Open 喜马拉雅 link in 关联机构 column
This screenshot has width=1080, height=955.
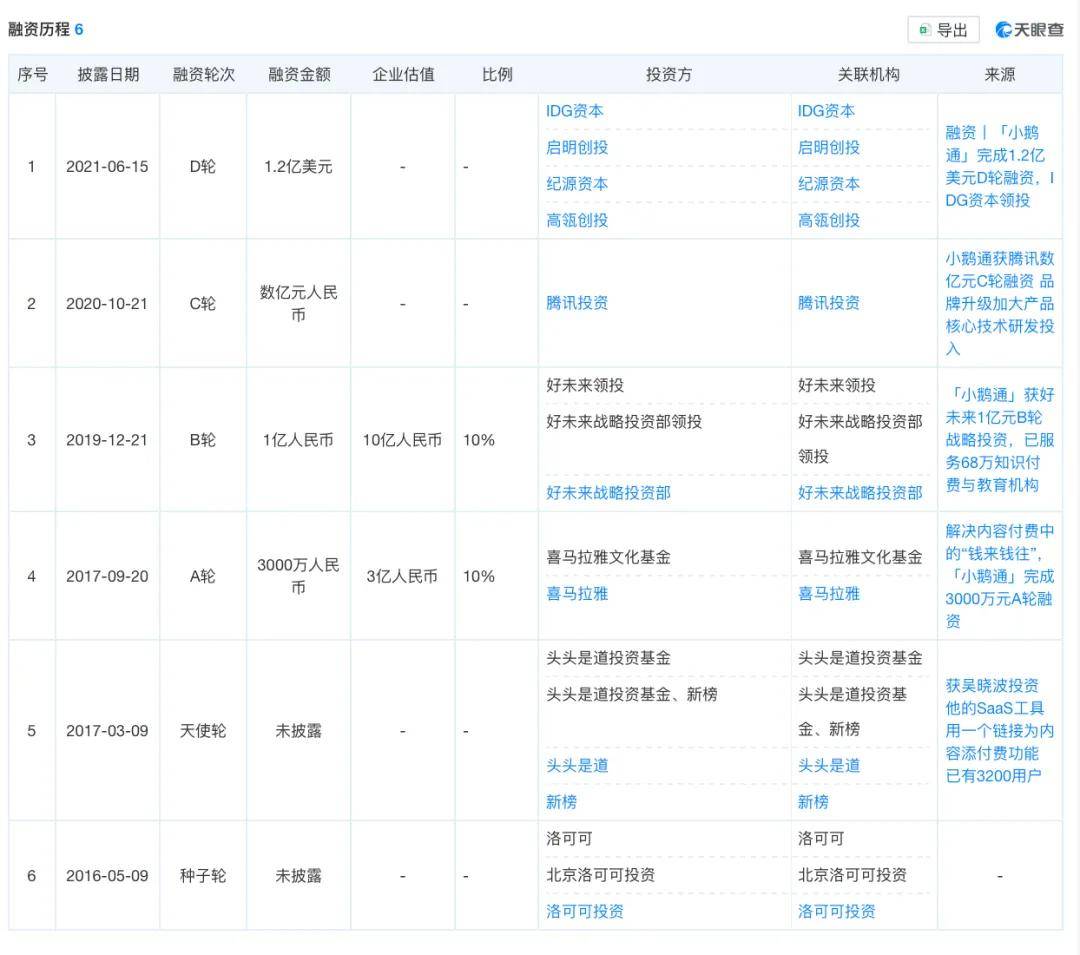[828, 593]
